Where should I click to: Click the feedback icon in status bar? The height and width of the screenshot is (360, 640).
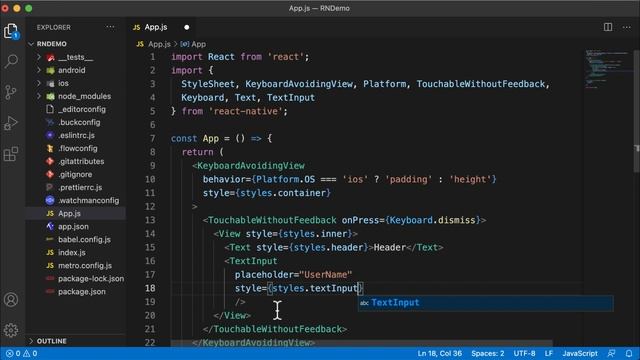pos(611,353)
